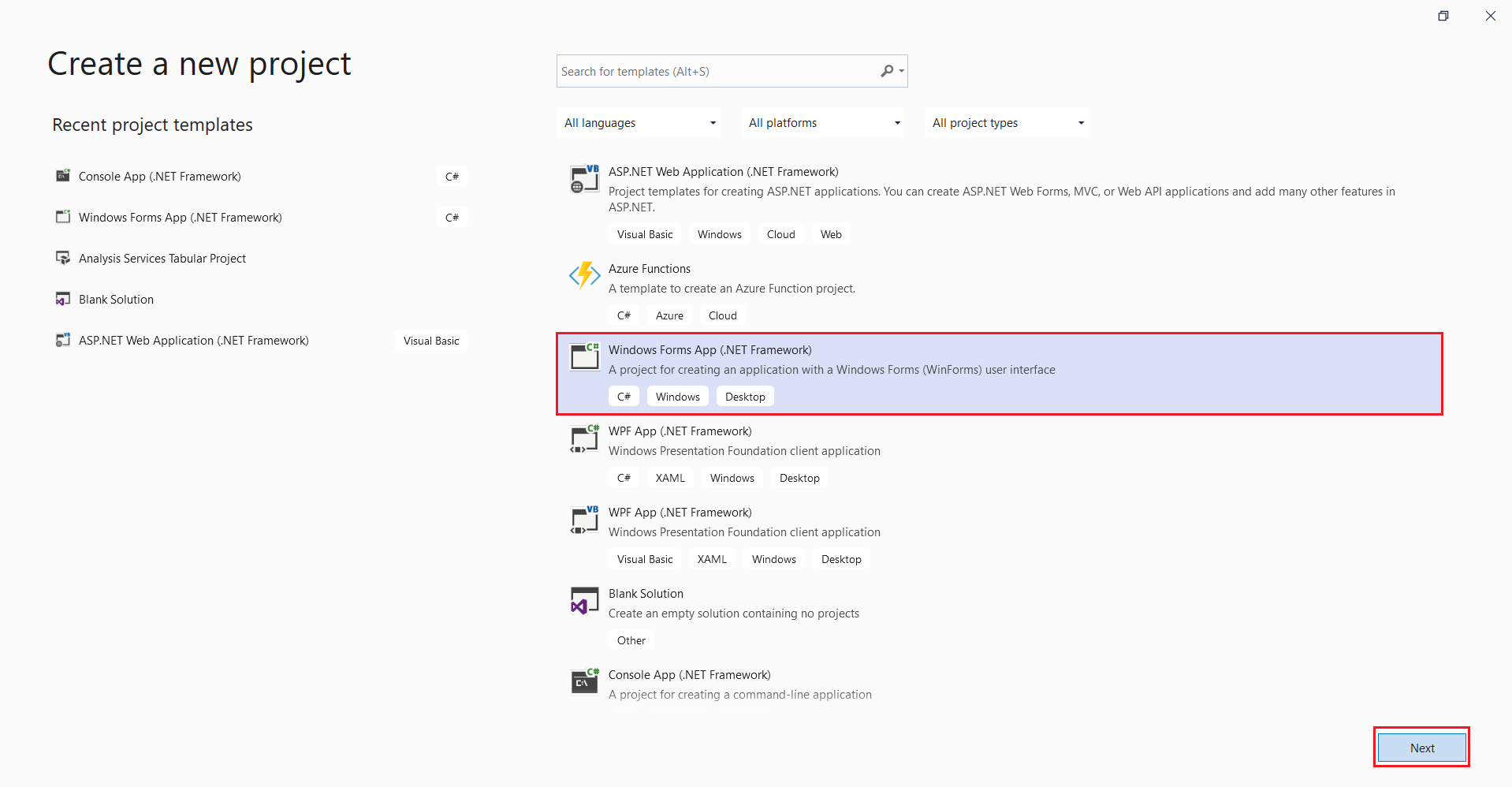Click the Visual Basic tag under ASP.NET template
This screenshot has height=787, width=1512.
pos(645,234)
